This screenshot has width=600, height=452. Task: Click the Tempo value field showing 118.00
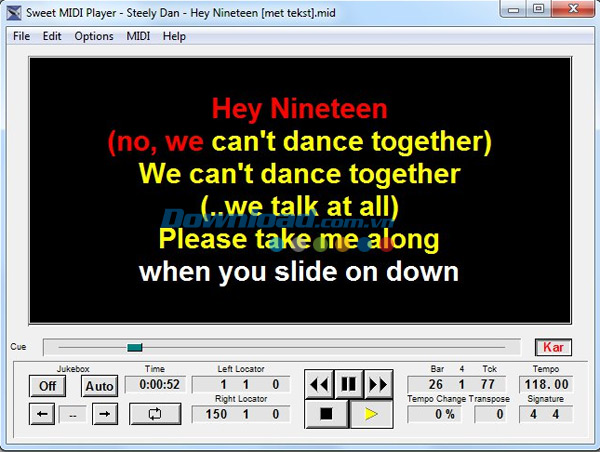(x=547, y=384)
